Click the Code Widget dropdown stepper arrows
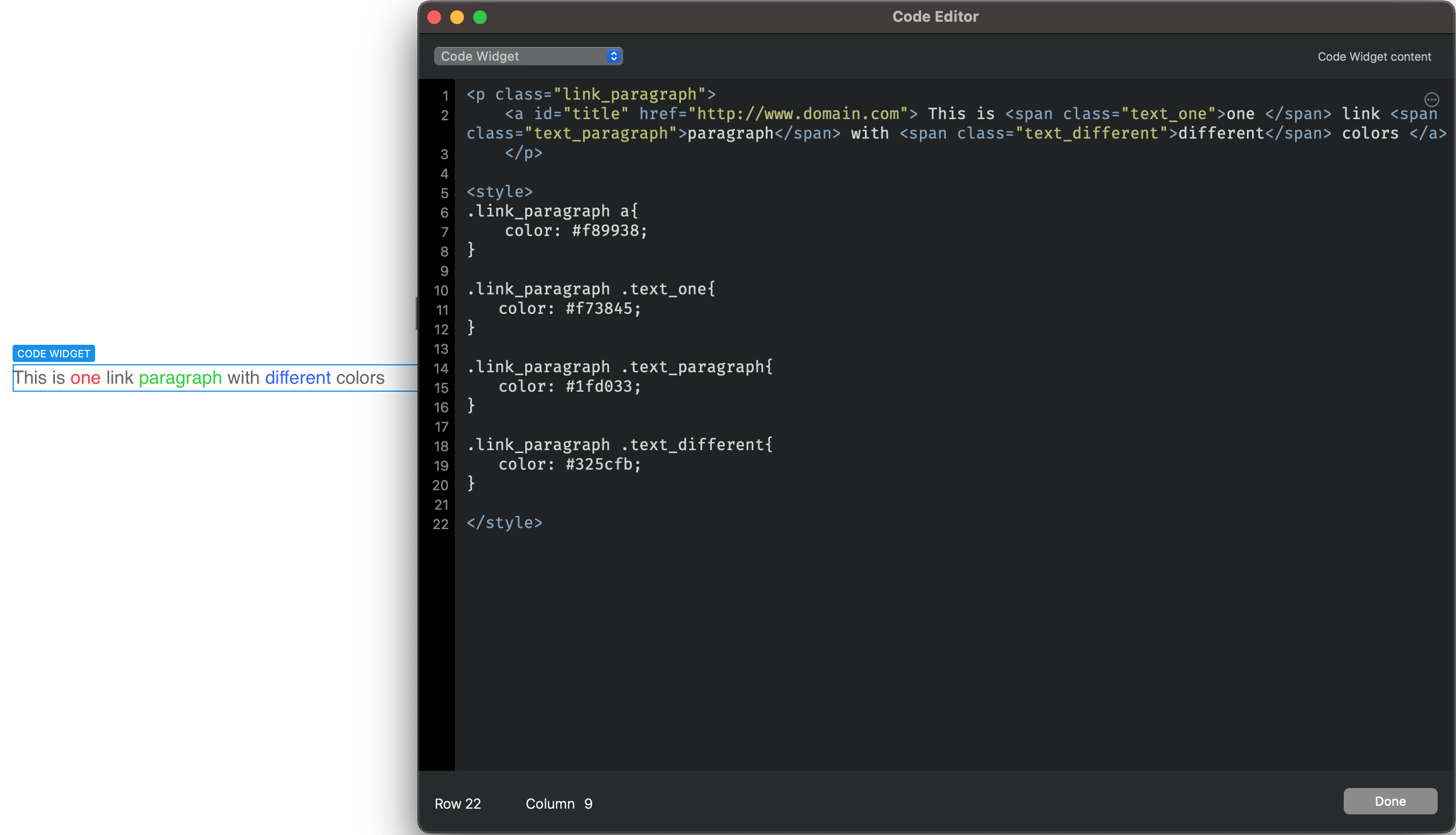Viewport: 1456px width, 835px height. (613, 56)
